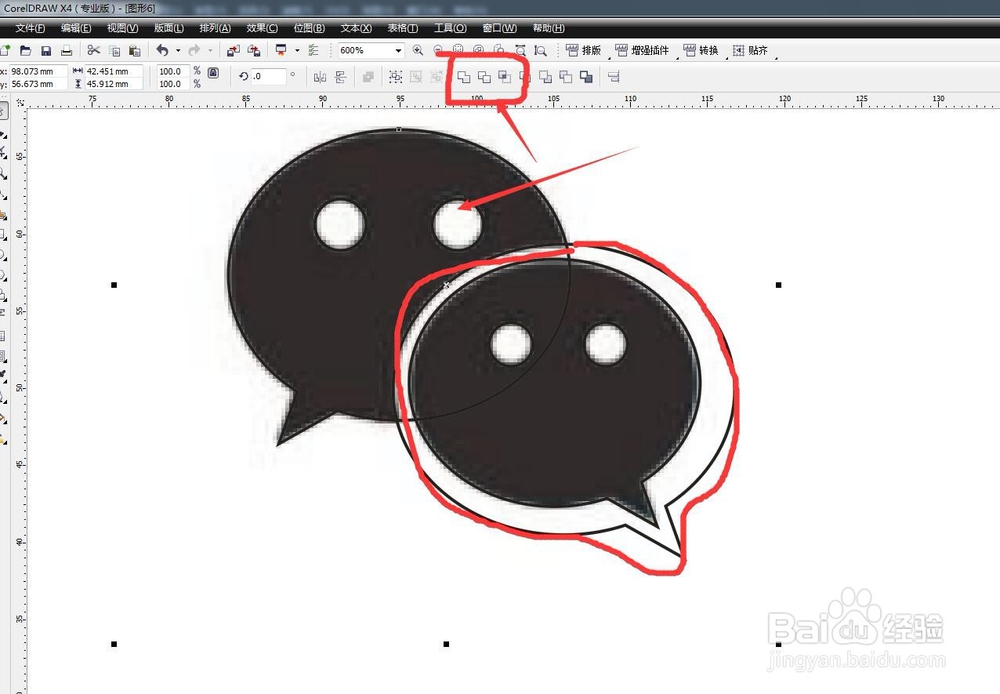Click the Export icon
Screen dimensions: 1000x694
254,50
